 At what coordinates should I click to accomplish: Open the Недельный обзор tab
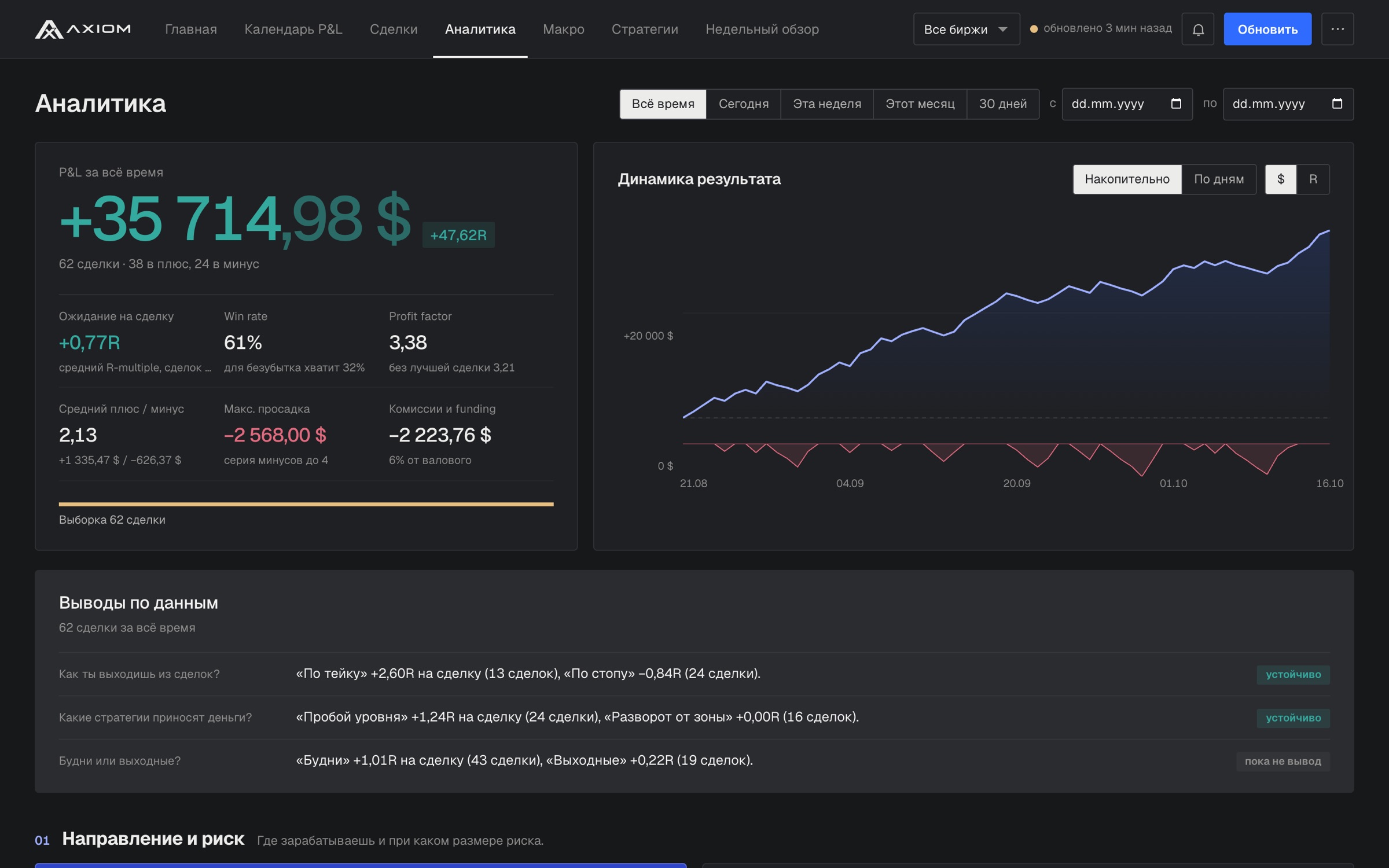pos(762,29)
